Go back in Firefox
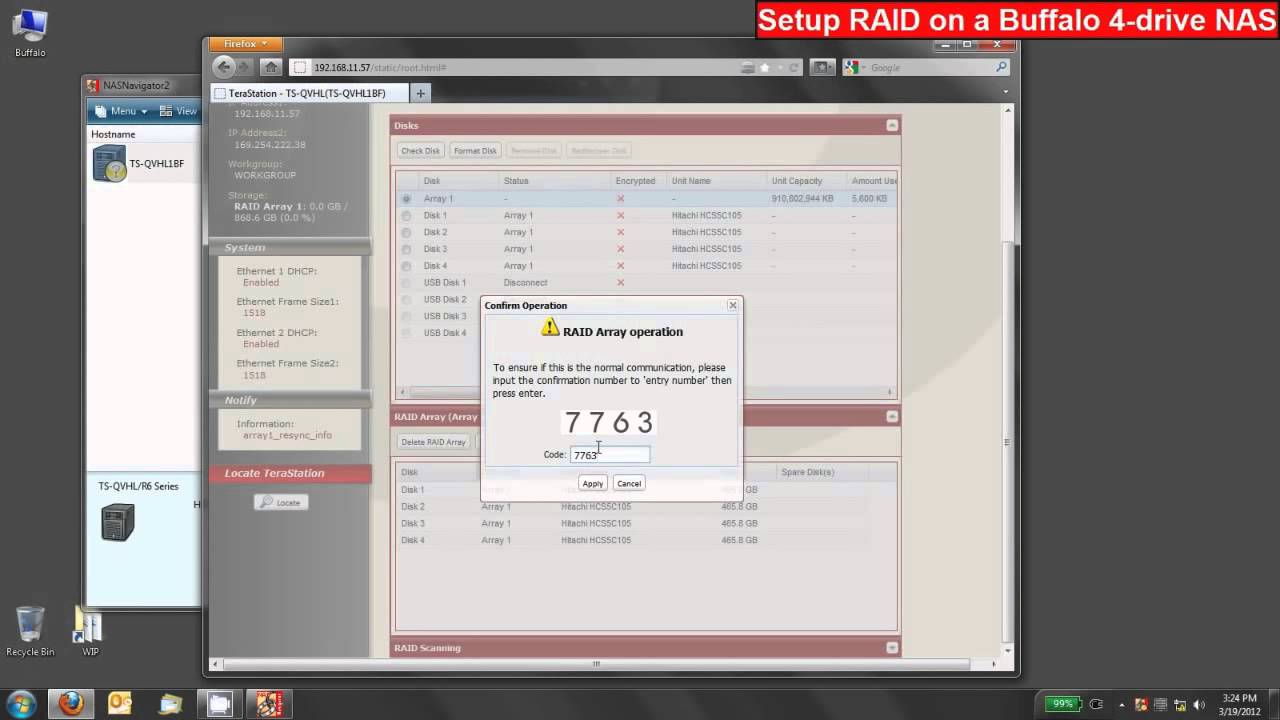1280x720 pixels. (224, 67)
